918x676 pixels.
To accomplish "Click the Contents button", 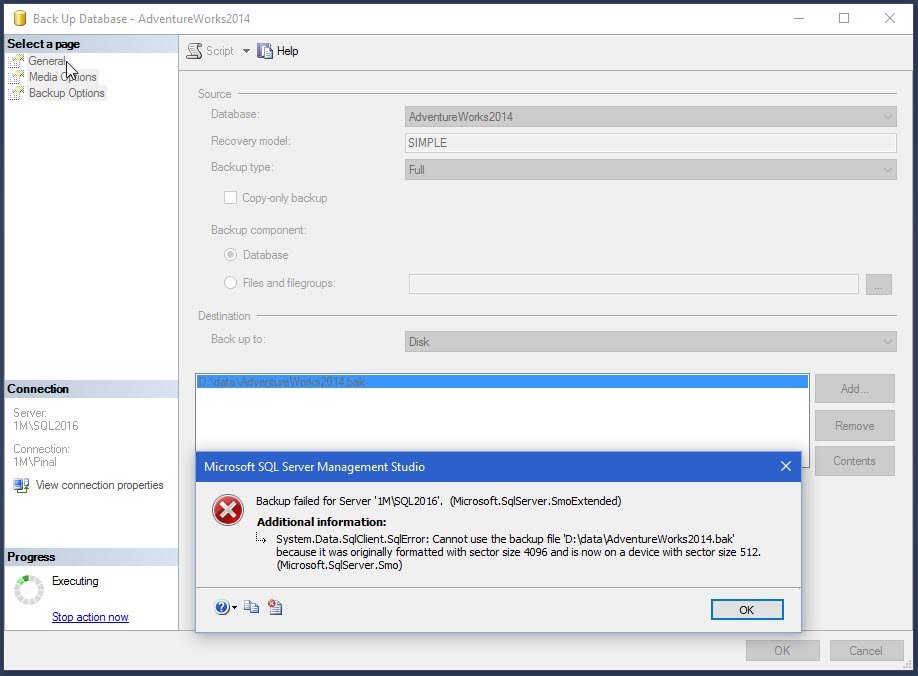I will click(854, 461).
